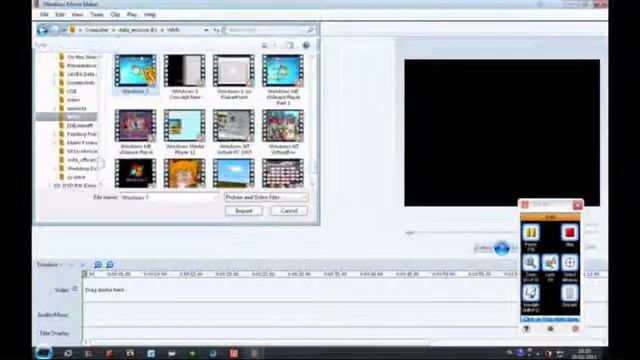Click the Select Window crosshair icon
The image size is (640, 360).
(570, 263)
